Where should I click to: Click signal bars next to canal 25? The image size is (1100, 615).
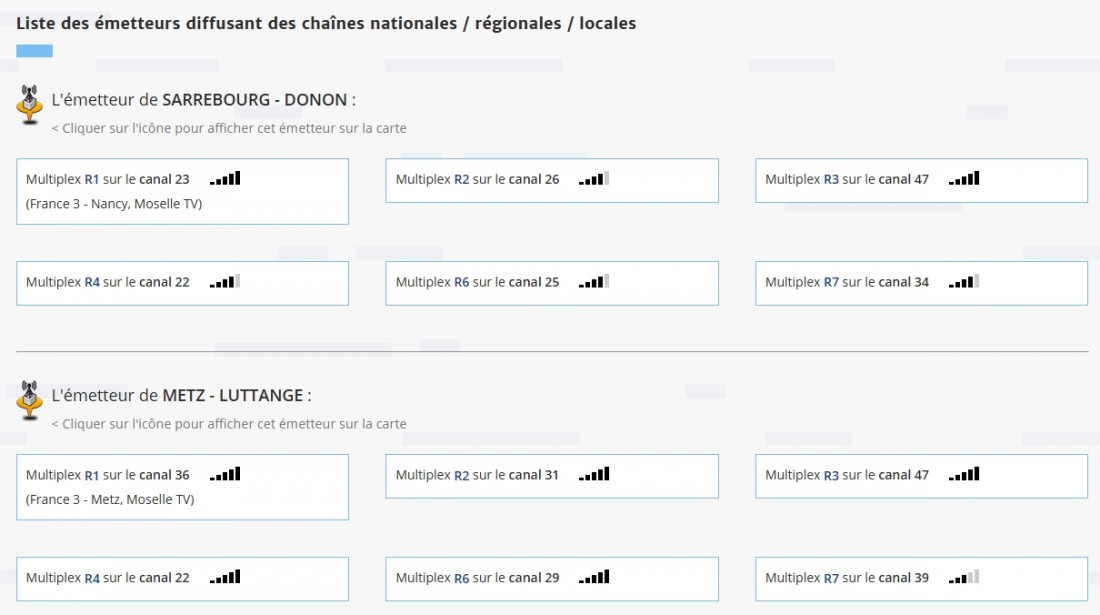(x=594, y=281)
